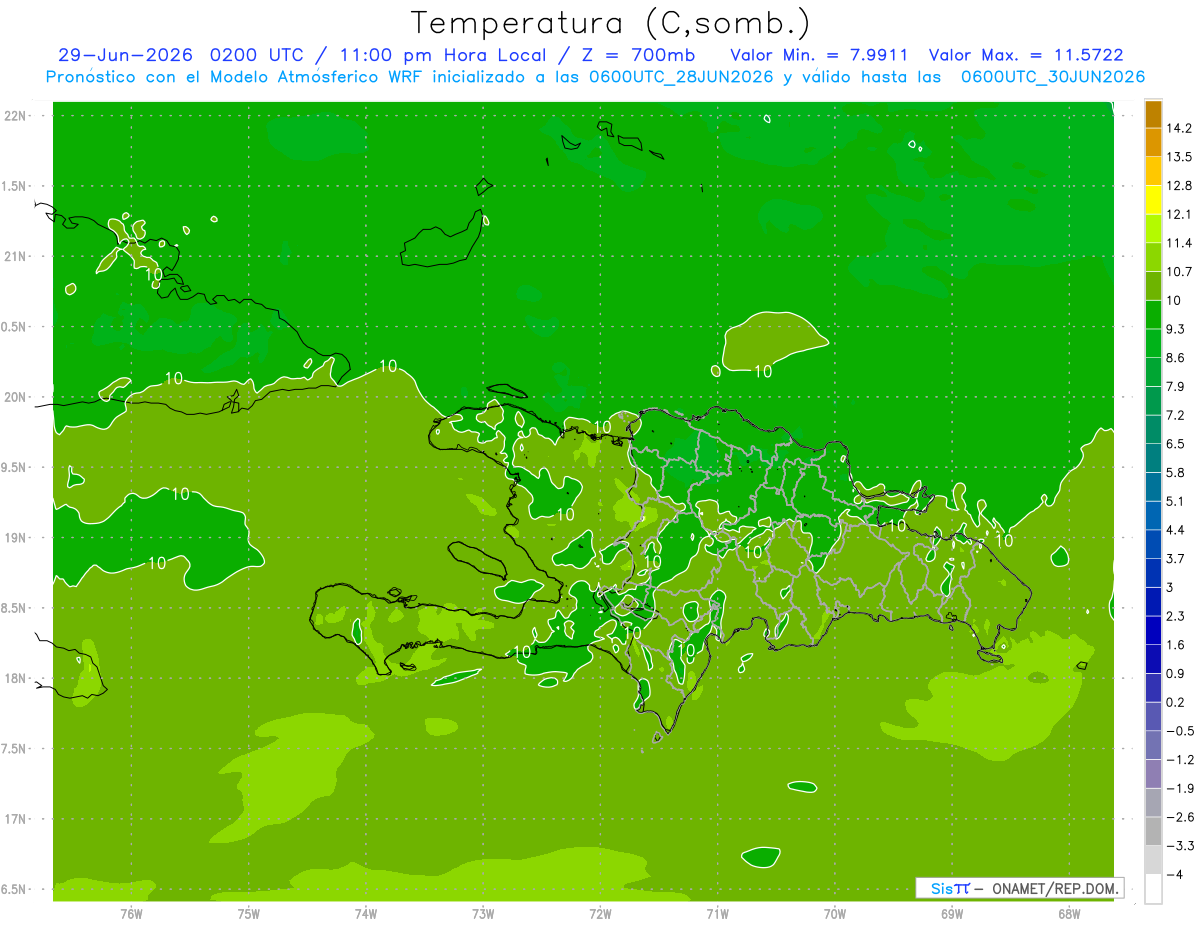Image resolution: width=1200 pixels, height=927 pixels.
Task: Click the "75W" longitude label
Action: coord(248,913)
